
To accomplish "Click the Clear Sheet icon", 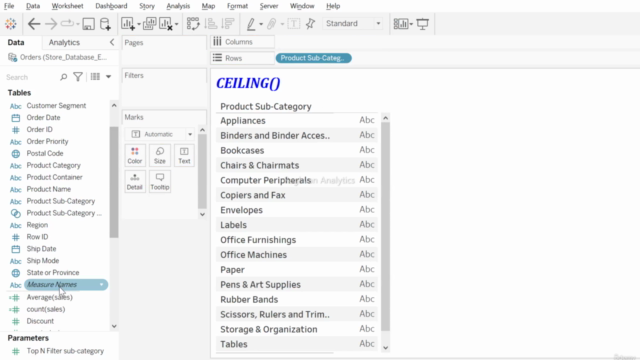I will coord(166,24).
